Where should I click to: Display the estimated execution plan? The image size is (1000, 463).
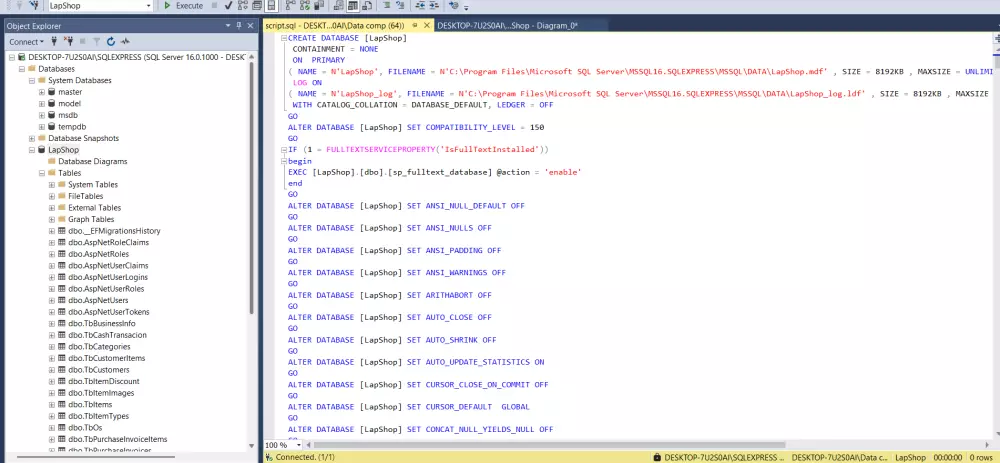click(243, 5)
